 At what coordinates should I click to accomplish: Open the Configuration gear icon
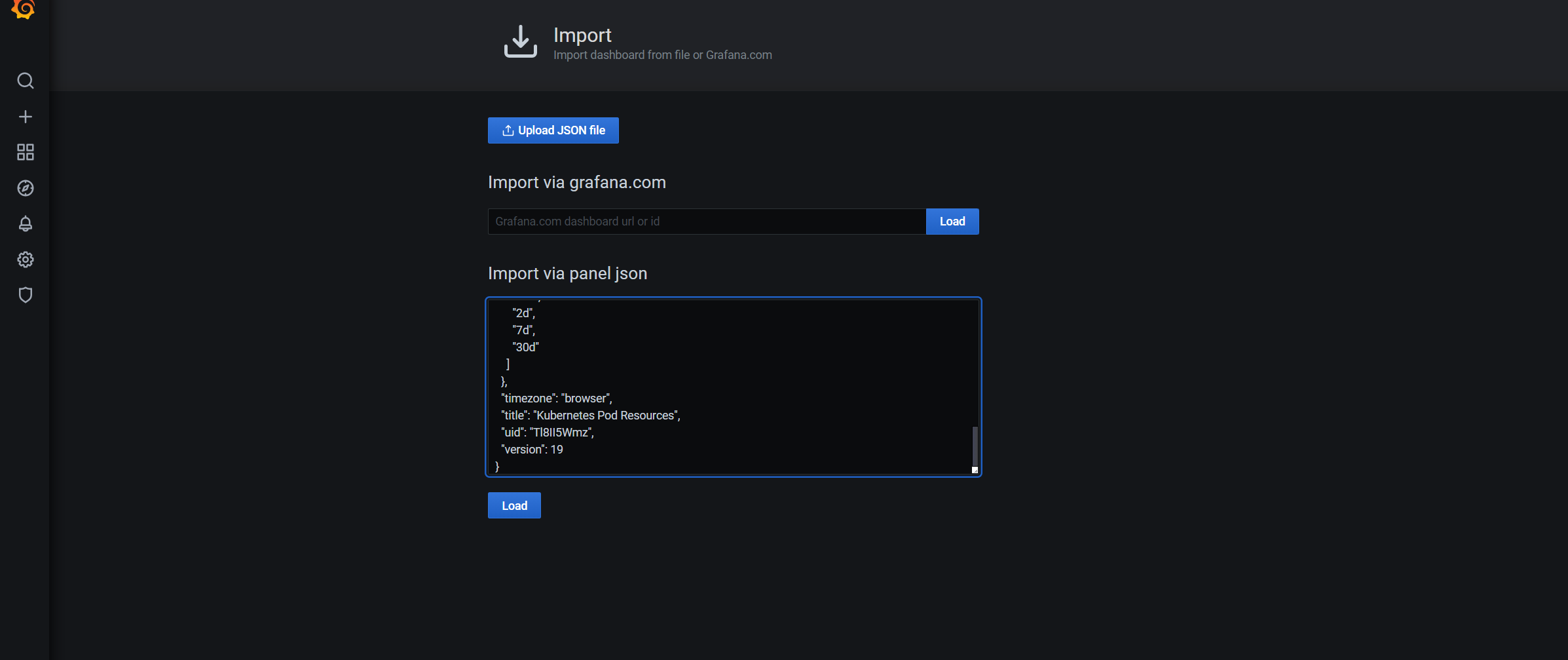tap(25, 260)
